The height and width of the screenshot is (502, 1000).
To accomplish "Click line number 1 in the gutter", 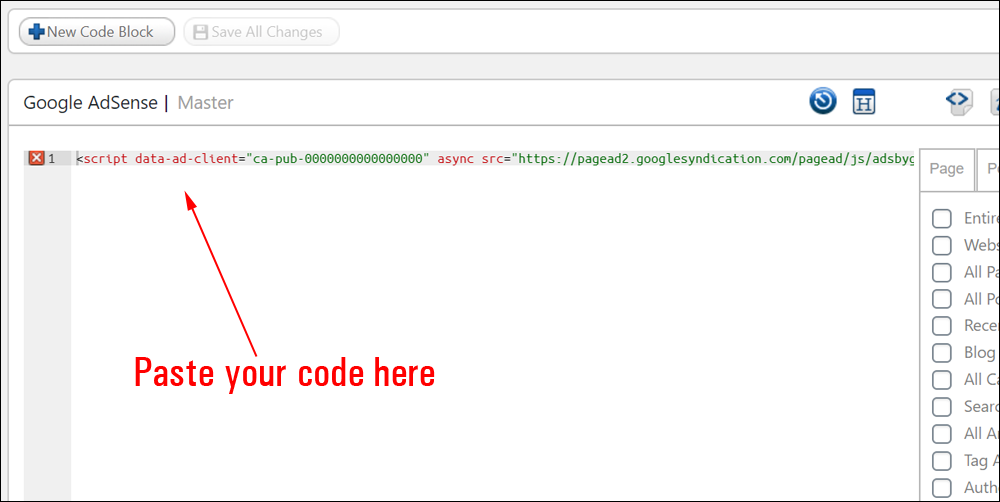I will 52,158.
